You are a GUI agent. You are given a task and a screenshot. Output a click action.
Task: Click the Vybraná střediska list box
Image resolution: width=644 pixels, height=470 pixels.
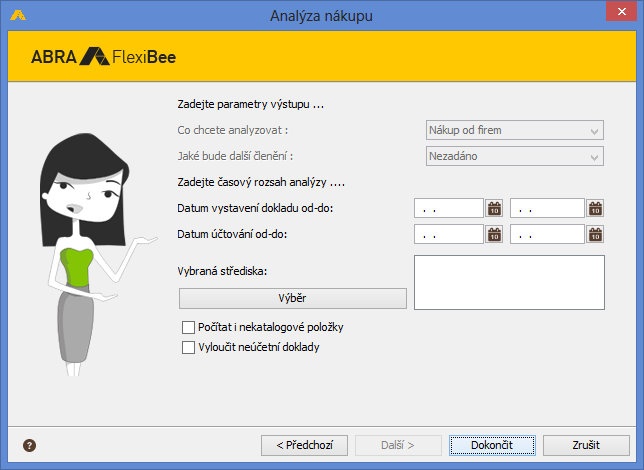[x=509, y=282]
